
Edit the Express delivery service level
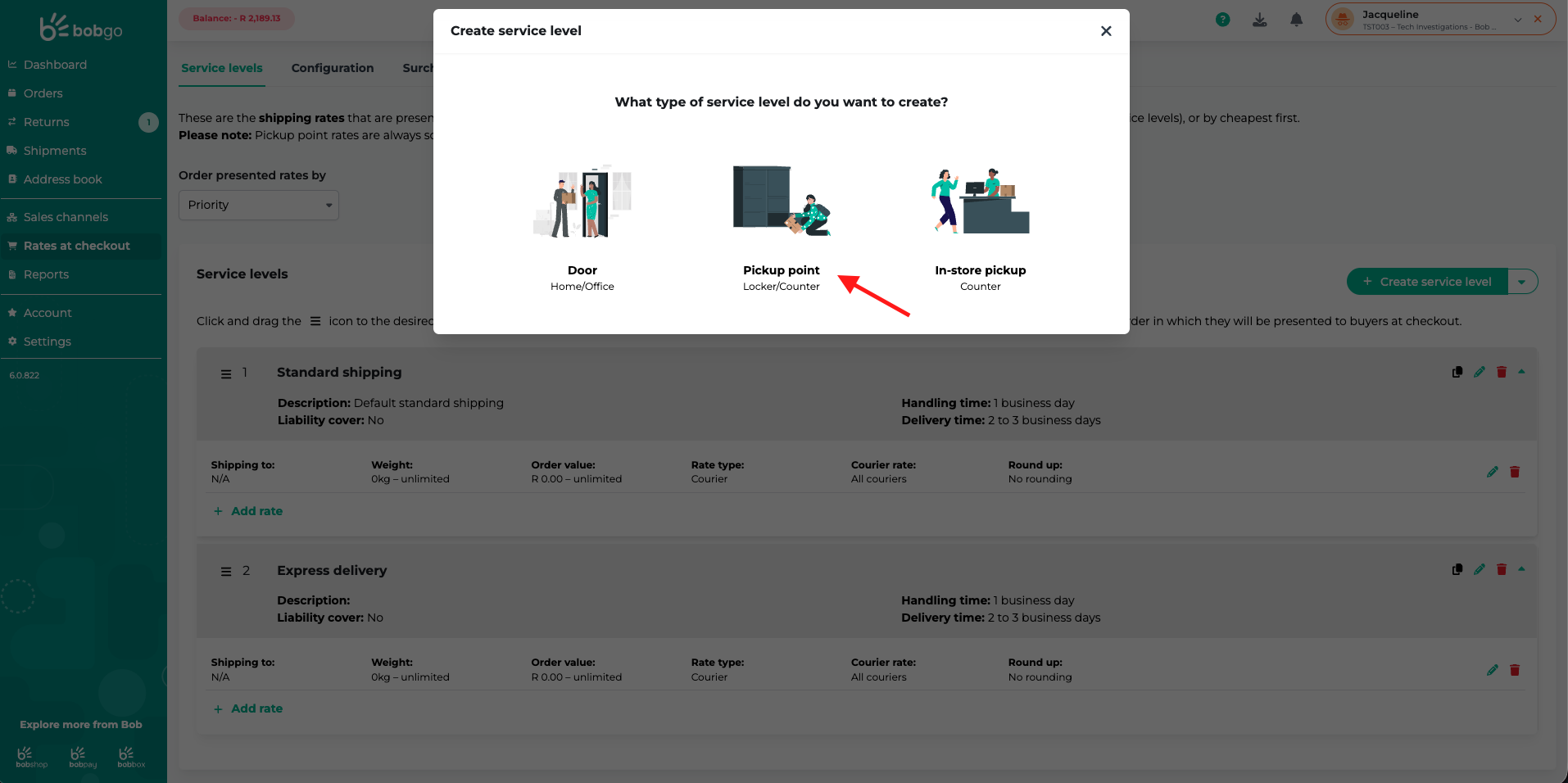pyautogui.click(x=1480, y=569)
